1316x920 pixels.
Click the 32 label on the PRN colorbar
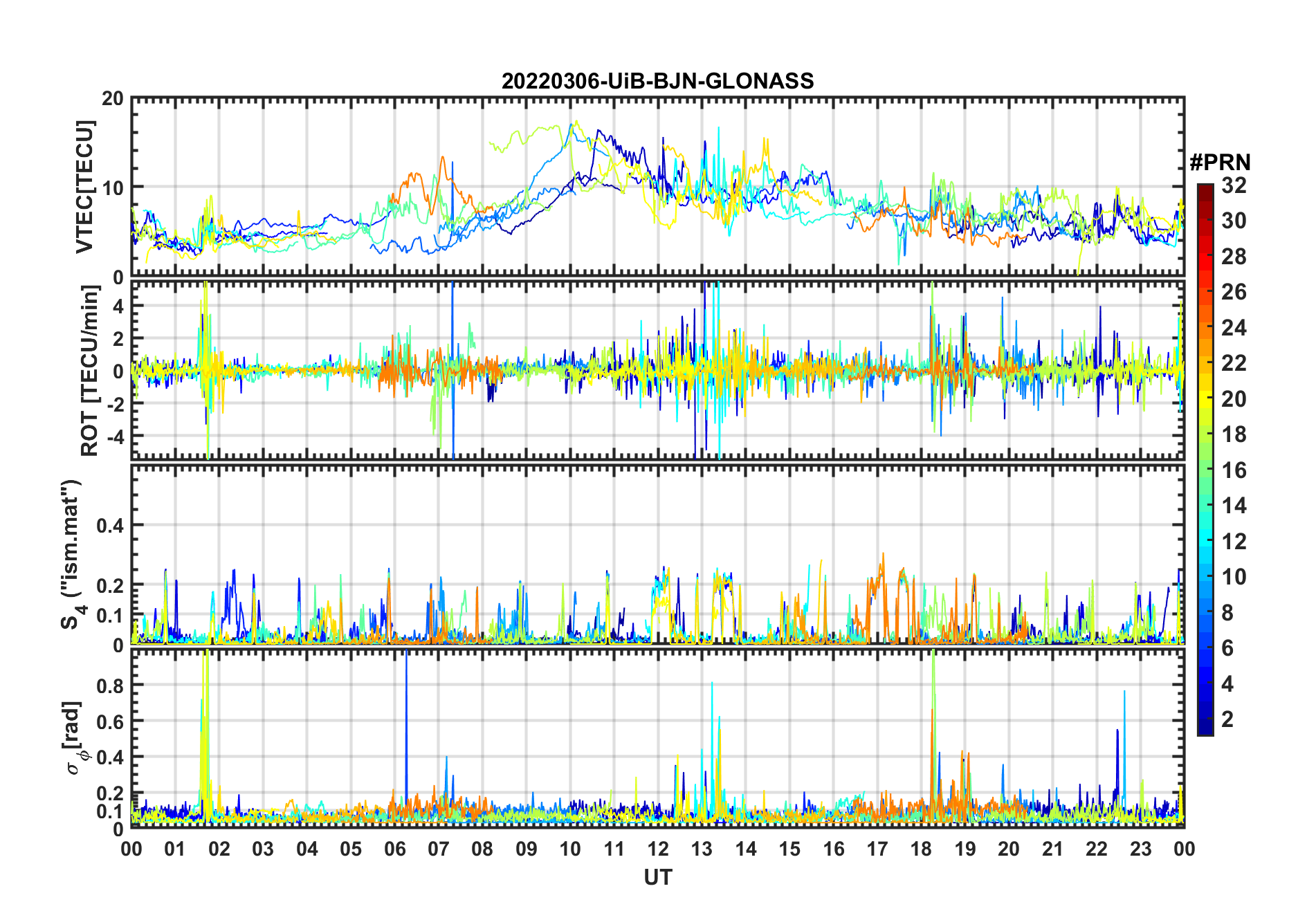pyautogui.click(x=1234, y=185)
